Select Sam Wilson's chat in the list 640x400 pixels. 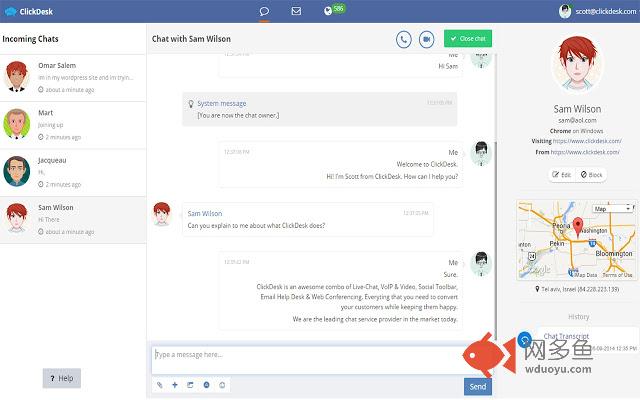tap(73, 220)
